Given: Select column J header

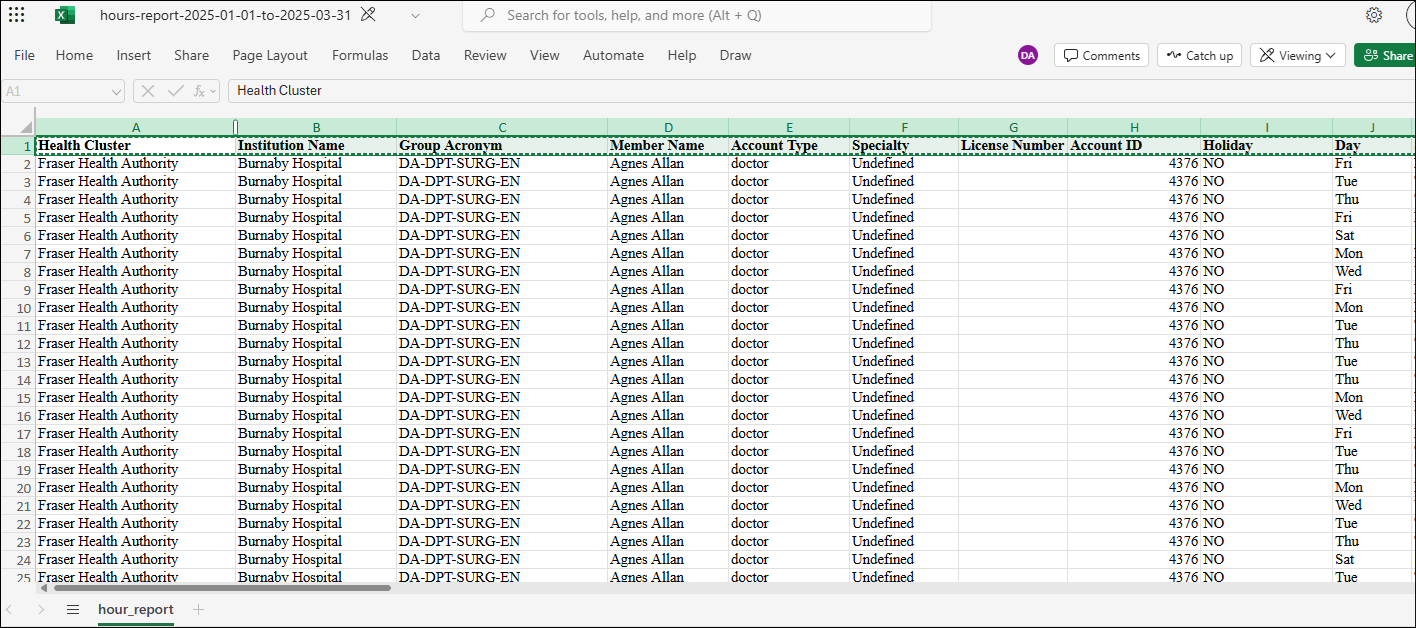Looking at the screenshot, I should coord(1372,127).
